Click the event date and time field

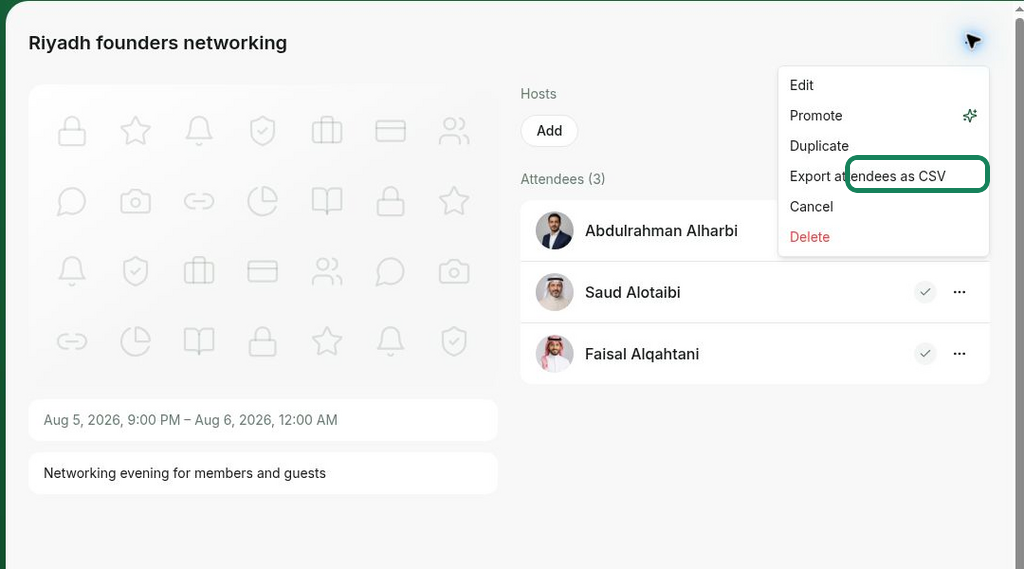(263, 420)
